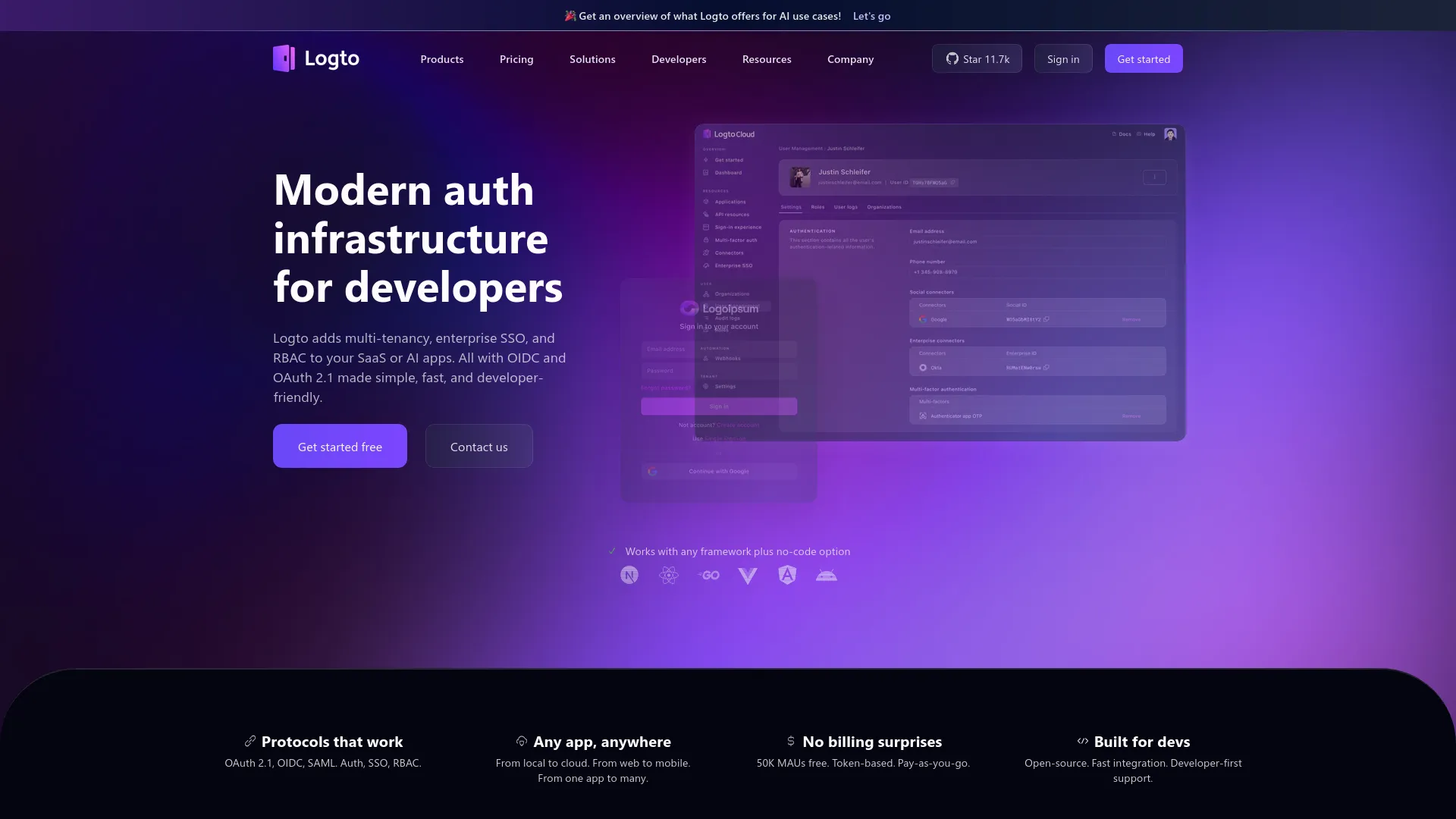Click the more options button beside Justin Schleifer
This screenshot has height=819, width=1456.
coord(1154,177)
